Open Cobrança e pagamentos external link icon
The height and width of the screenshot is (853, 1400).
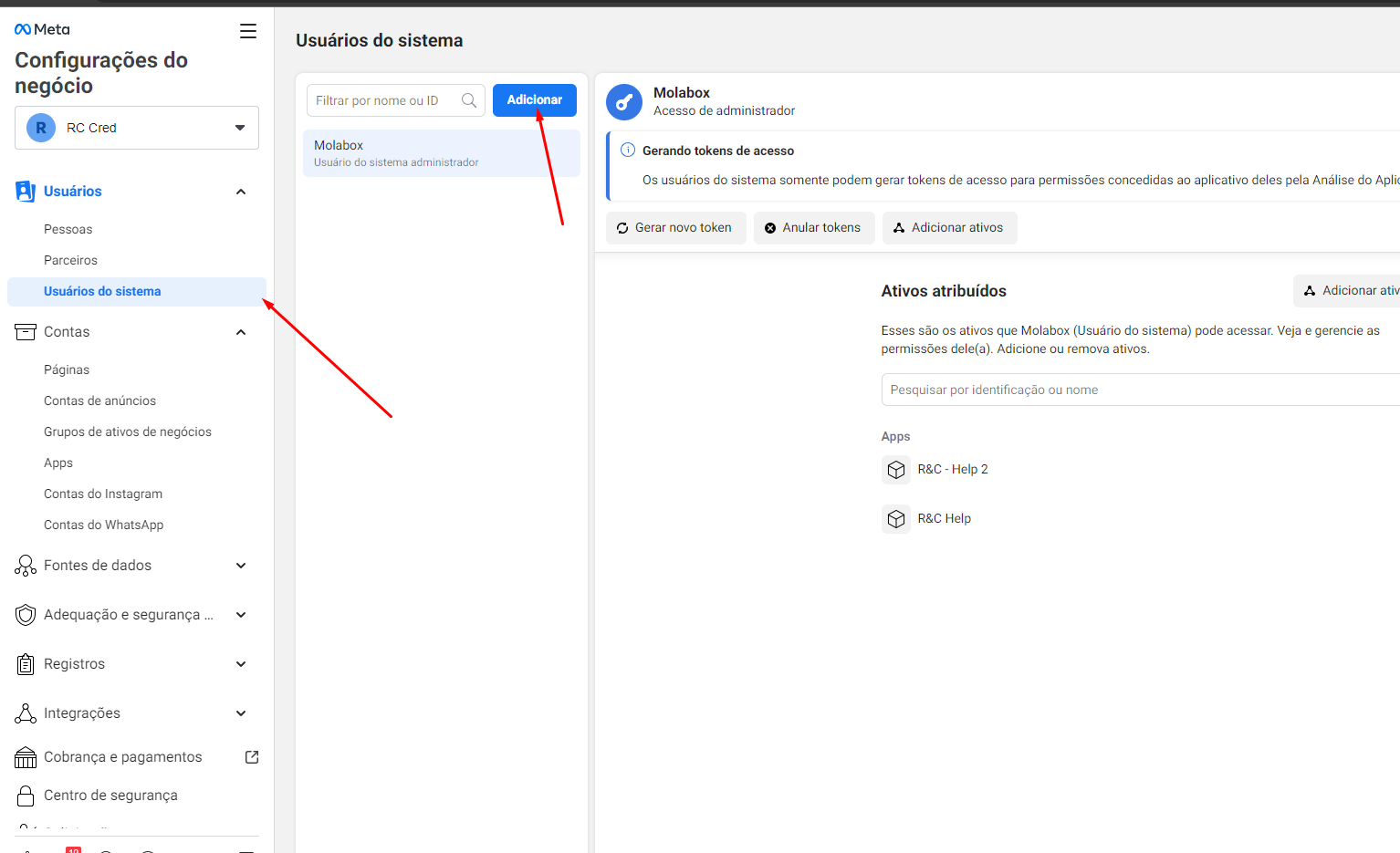(x=252, y=757)
